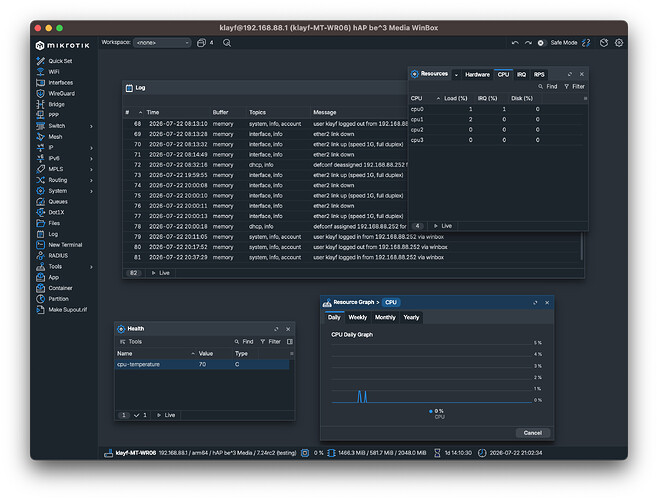This screenshot has height=500, width=657.
Task: Open Container in the sidebar
Action: [x=60, y=288]
